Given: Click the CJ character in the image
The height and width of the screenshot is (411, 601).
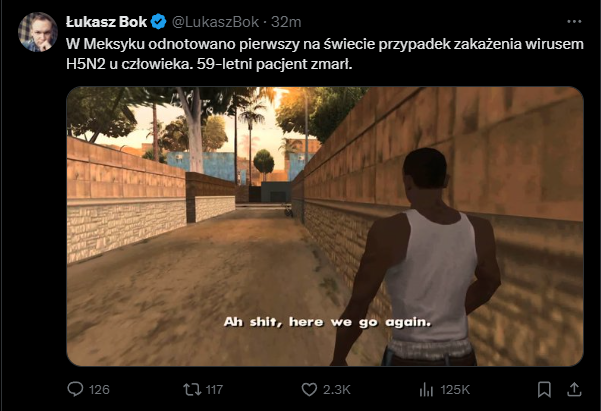Looking at the screenshot, I should [x=418, y=257].
